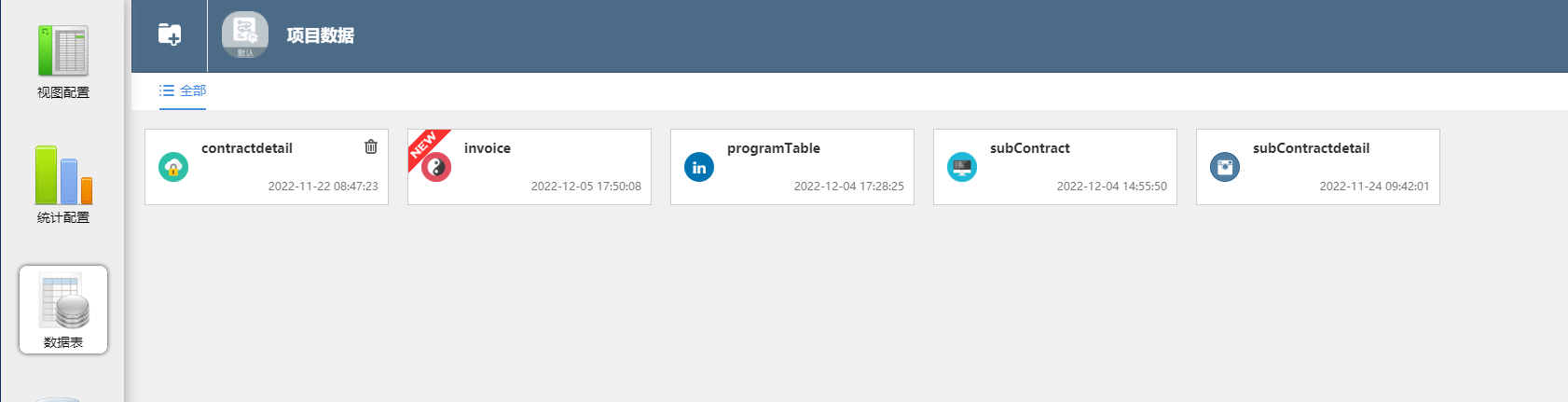The height and width of the screenshot is (402, 1568).
Task: Open the subContract table name
Action: (1030, 148)
